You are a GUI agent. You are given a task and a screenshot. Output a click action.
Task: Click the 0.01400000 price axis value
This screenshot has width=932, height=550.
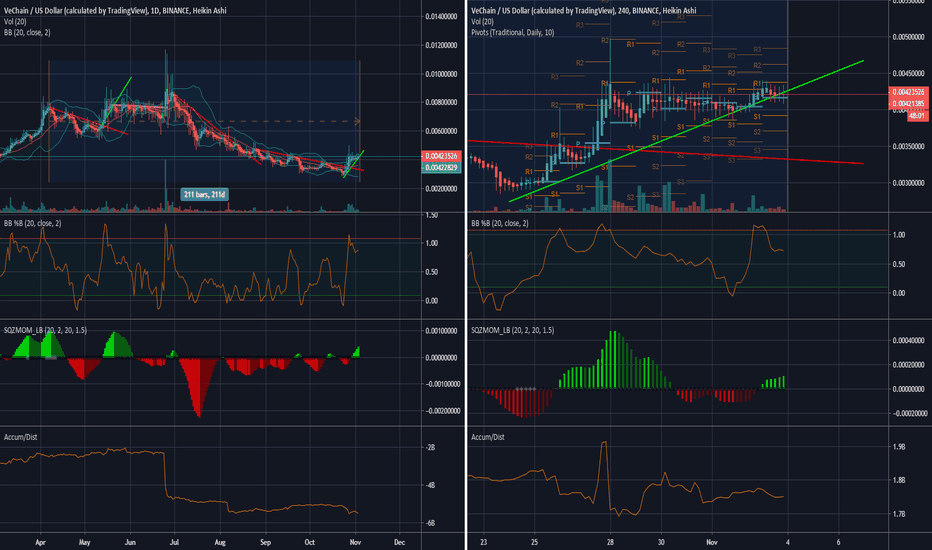pos(442,17)
